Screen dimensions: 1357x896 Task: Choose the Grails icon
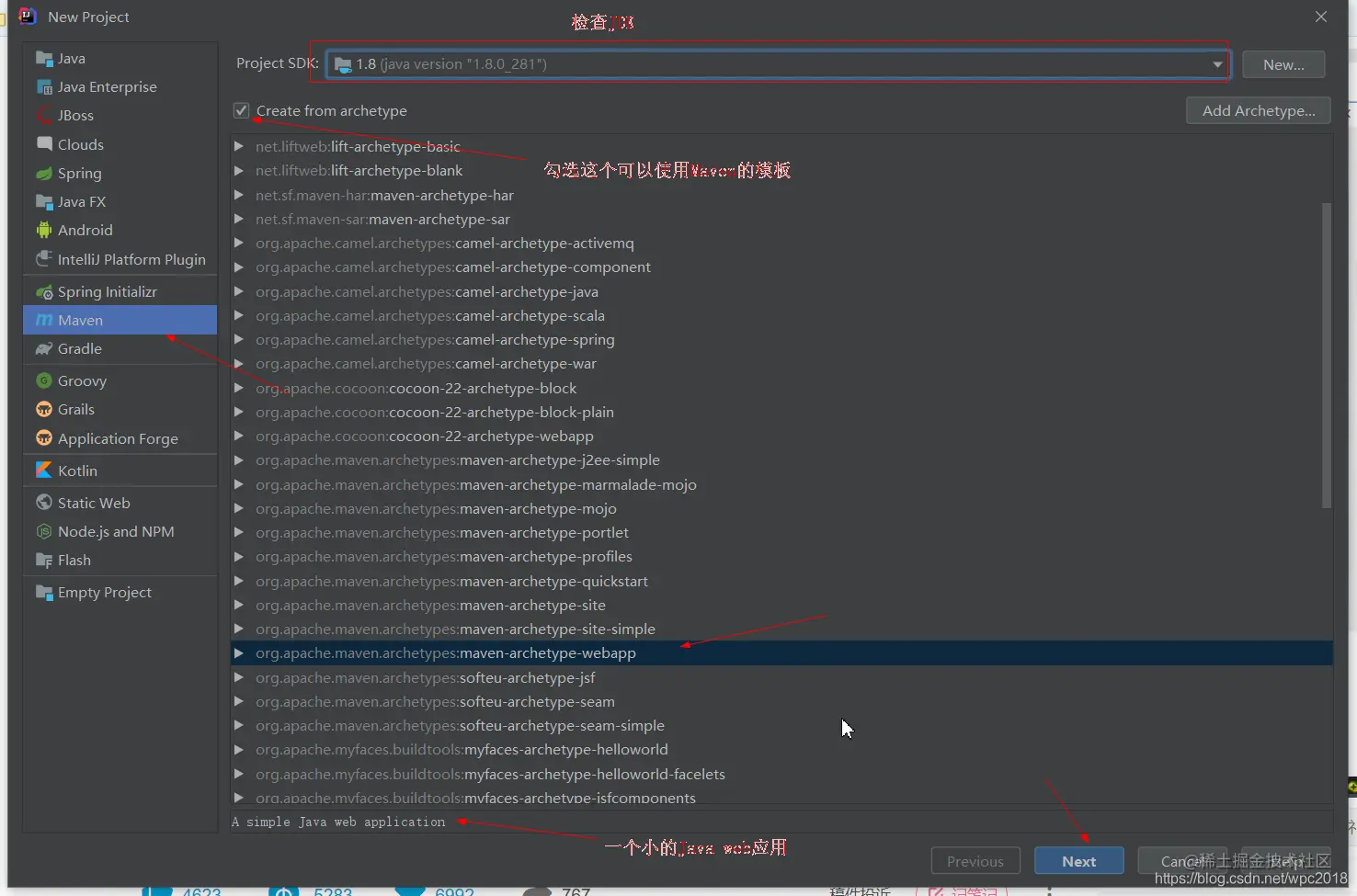click(x=44, y=410)
